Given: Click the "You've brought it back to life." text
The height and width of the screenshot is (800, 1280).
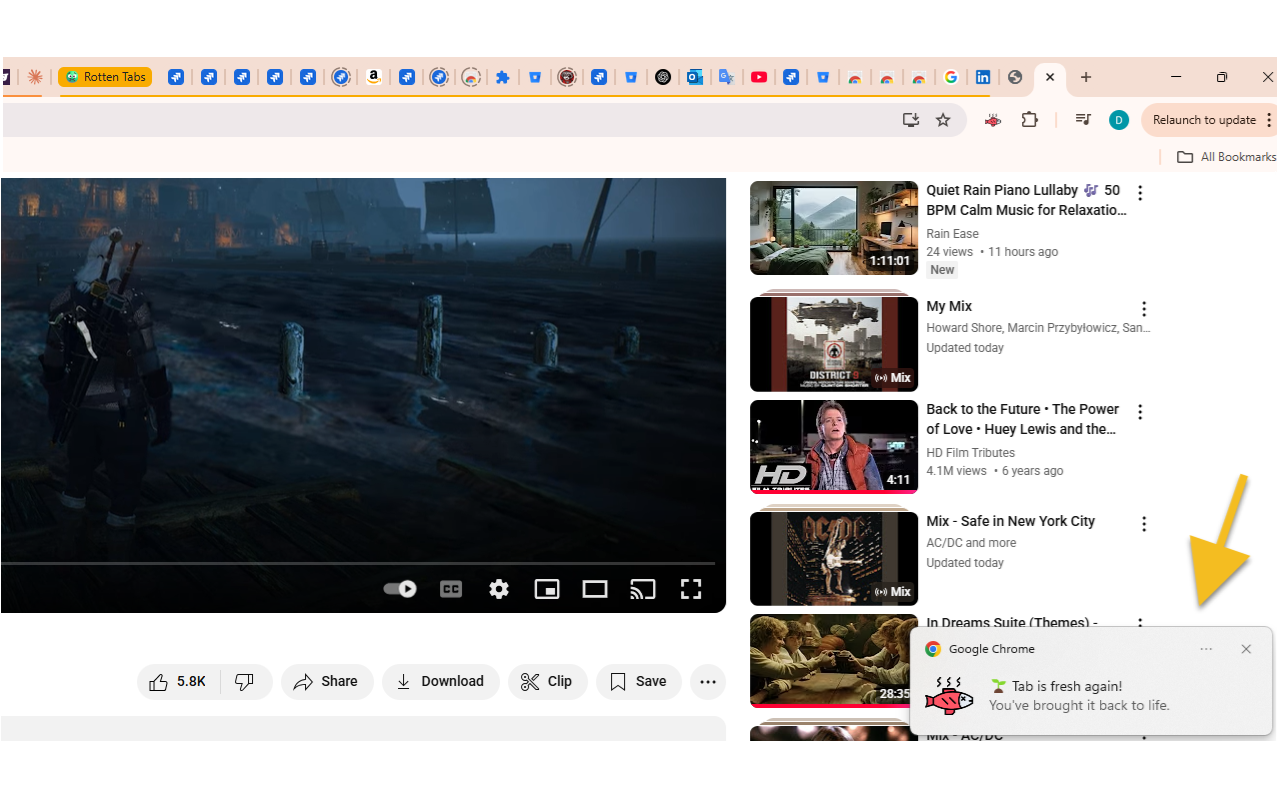Looking at the screenshot, I should 1079,706.
